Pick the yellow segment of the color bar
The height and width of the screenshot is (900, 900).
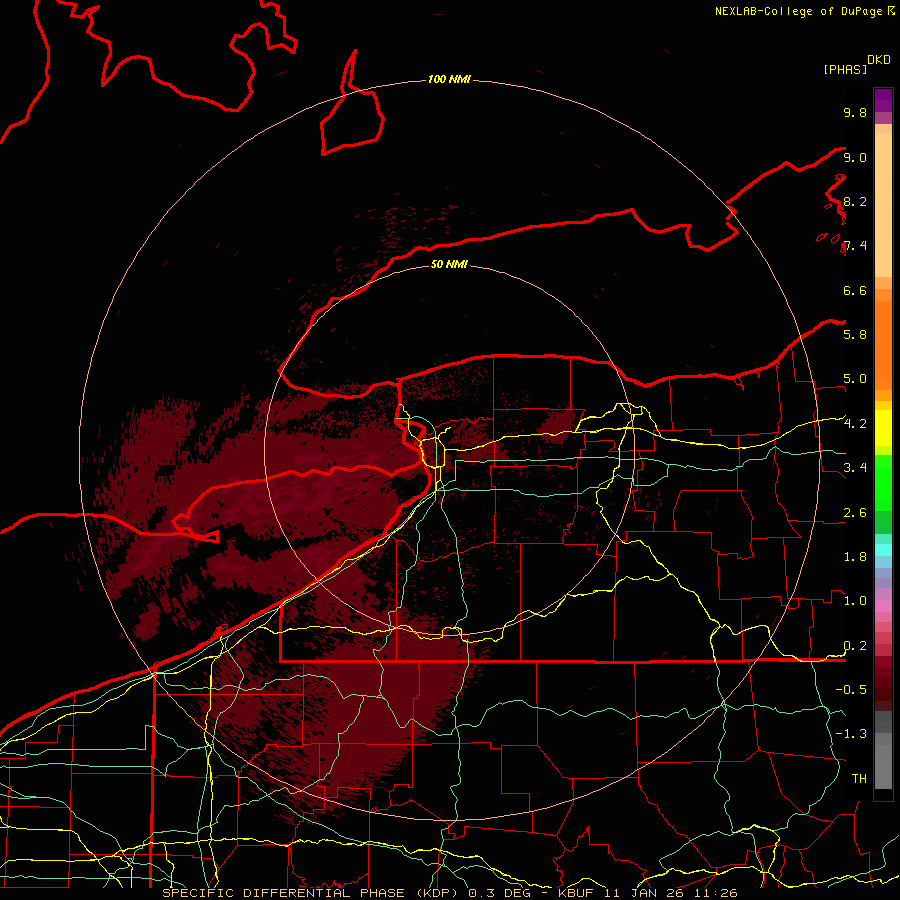(x=883, y=428)
